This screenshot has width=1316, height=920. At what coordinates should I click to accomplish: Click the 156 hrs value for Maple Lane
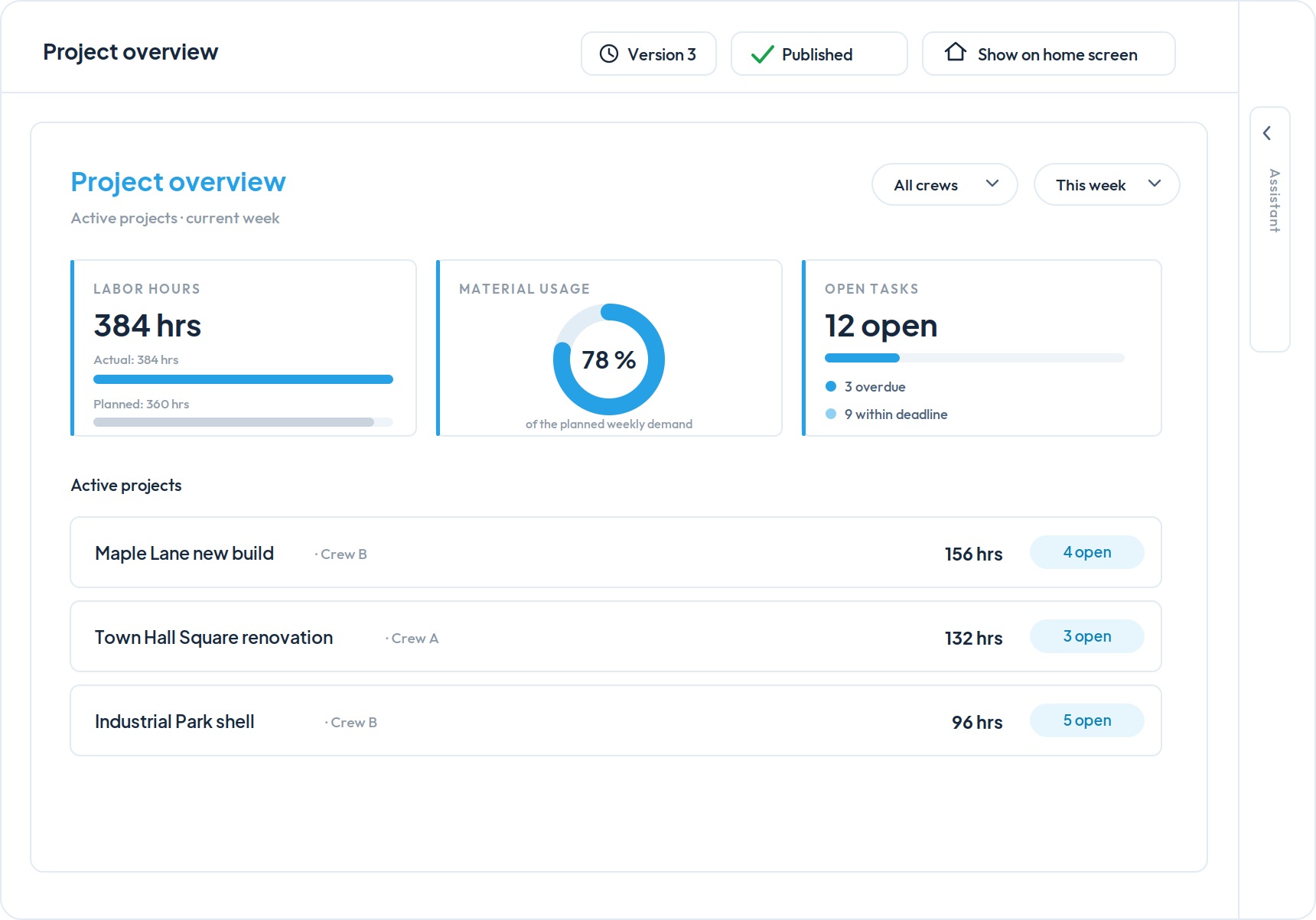tap(973, 554)
